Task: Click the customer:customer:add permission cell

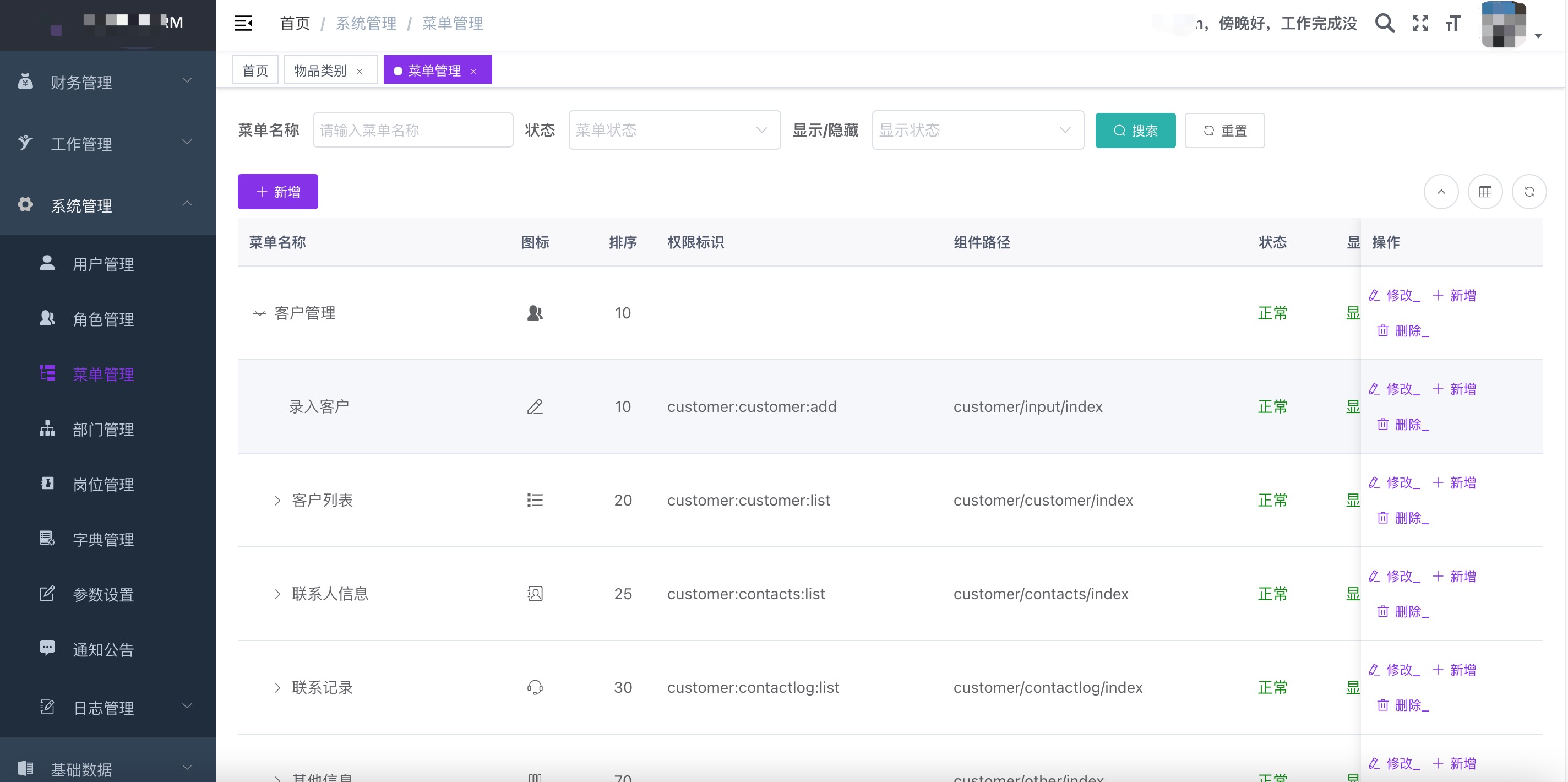Action: [752, 406]
